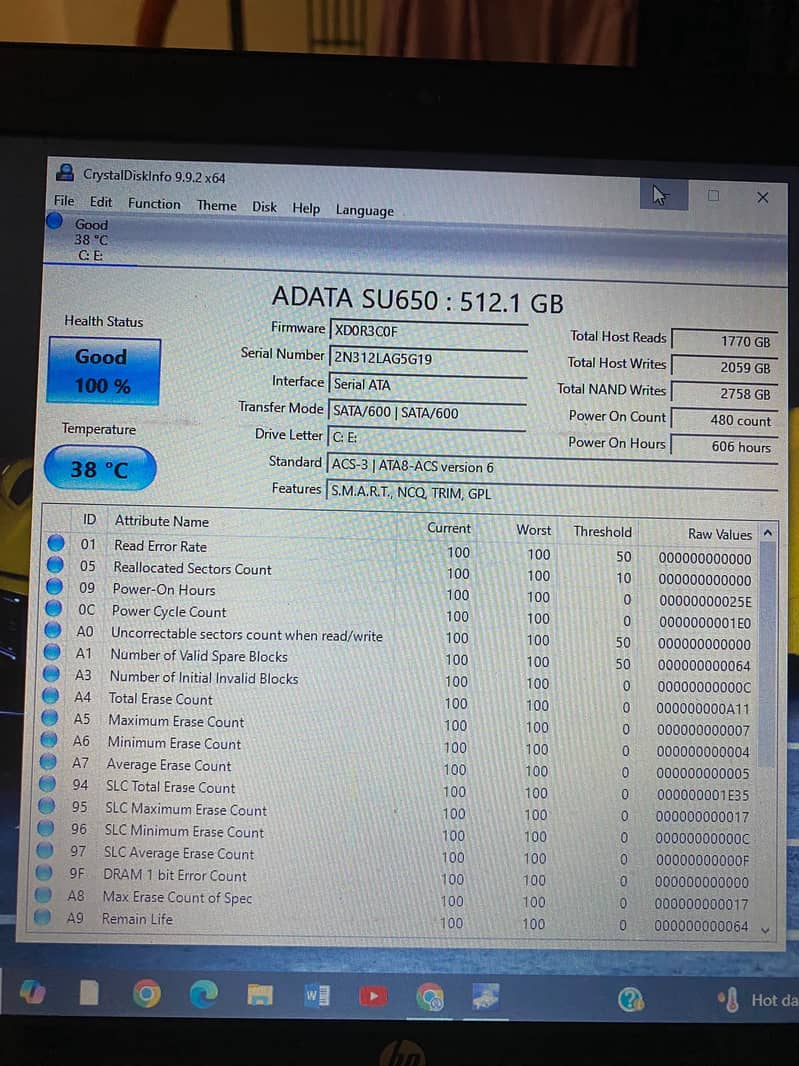The image size is (799, 1066).
Task: Click the status dot for SLC Maximum Erase Count
Action: click(x=47, y=806)
